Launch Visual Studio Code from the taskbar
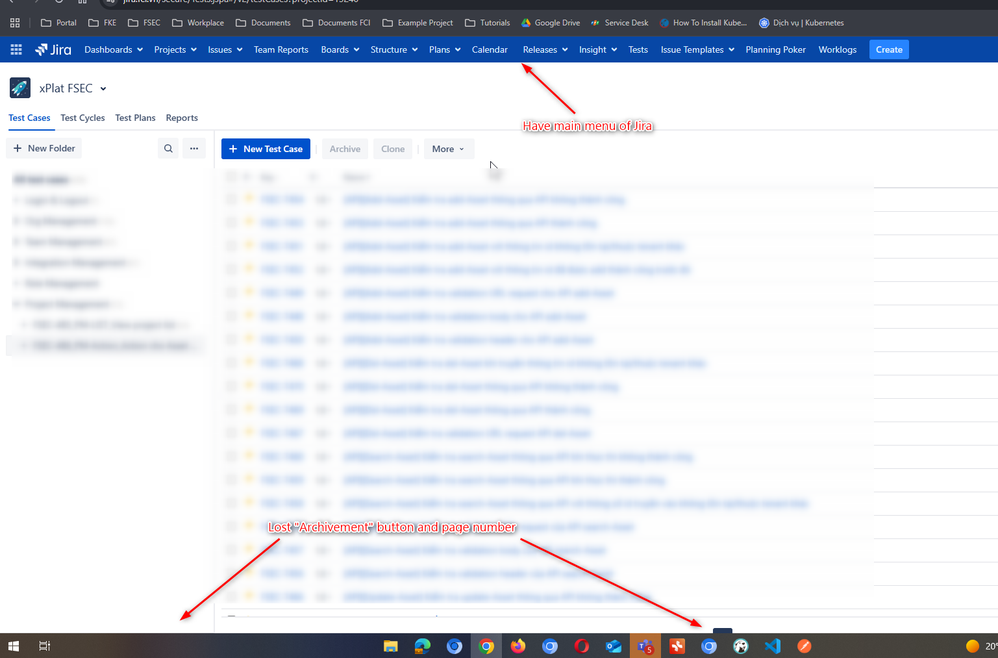Viewport: 998px width, 658px height. coord(772,646)
